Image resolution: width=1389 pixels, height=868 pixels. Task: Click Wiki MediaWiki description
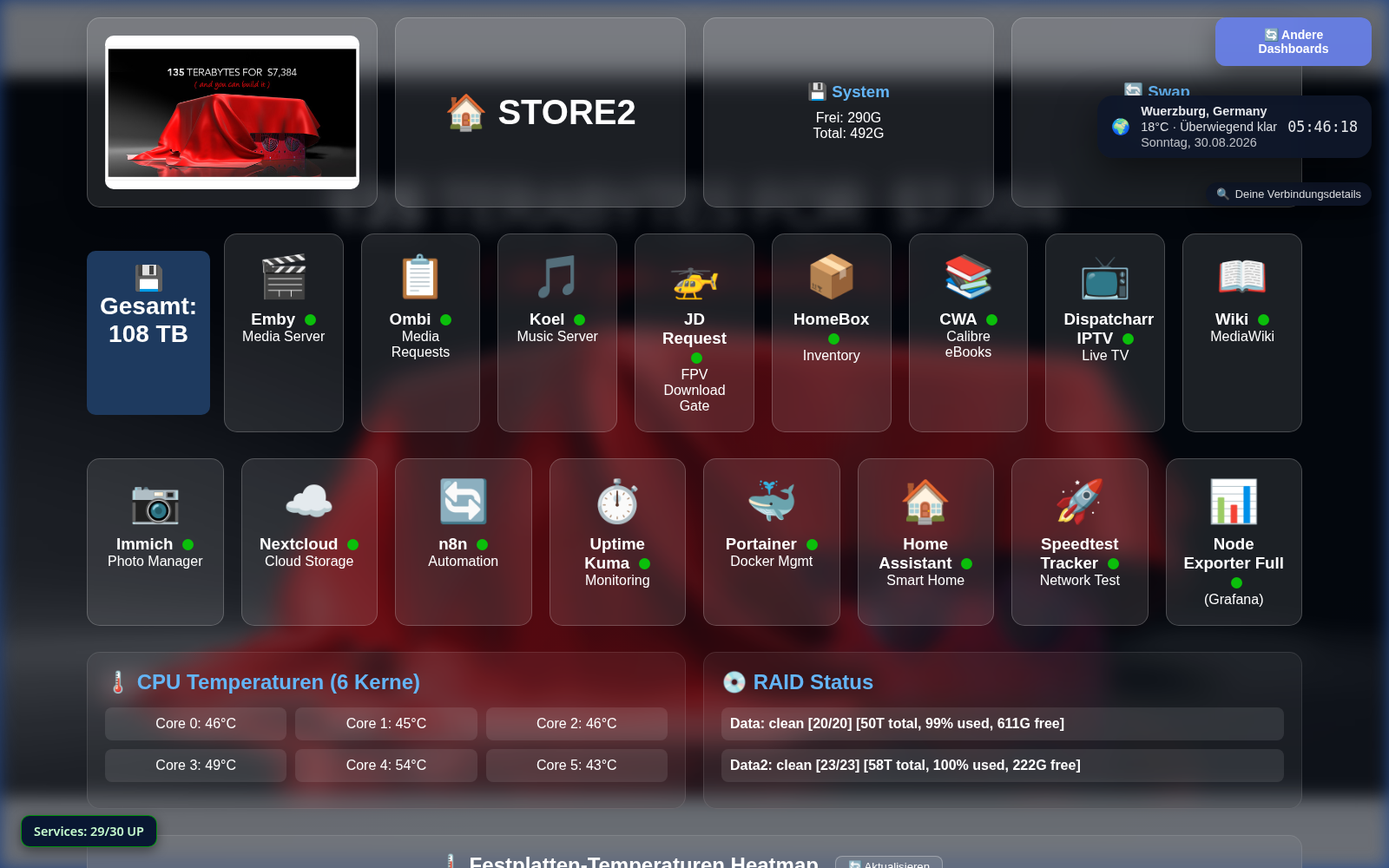click(x=1242, y=336)
